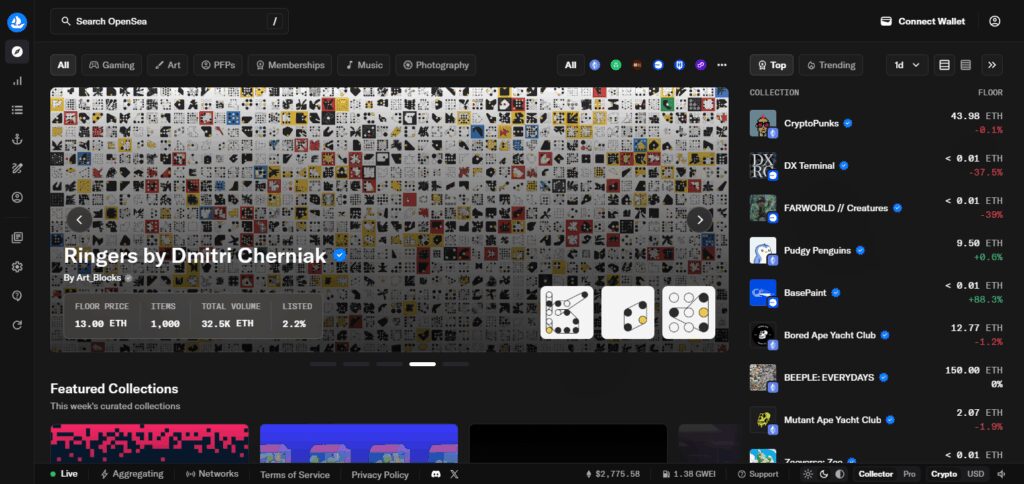Image resolution: width=1024 pixels, height=484 pixels.
Task: Switch to light theme sun icon
Action: point(808,474)
